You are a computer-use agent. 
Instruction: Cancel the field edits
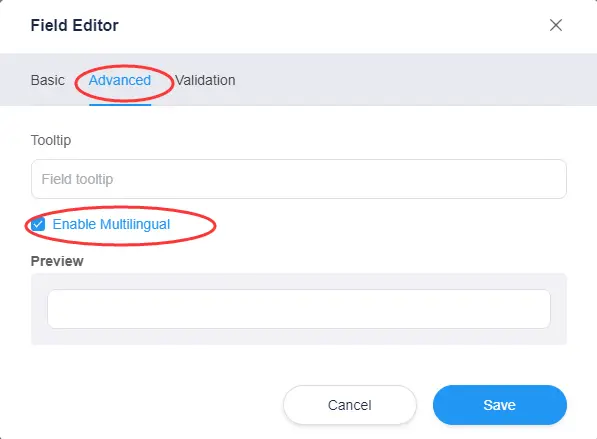pyautogui.click(x=350, y=405)
